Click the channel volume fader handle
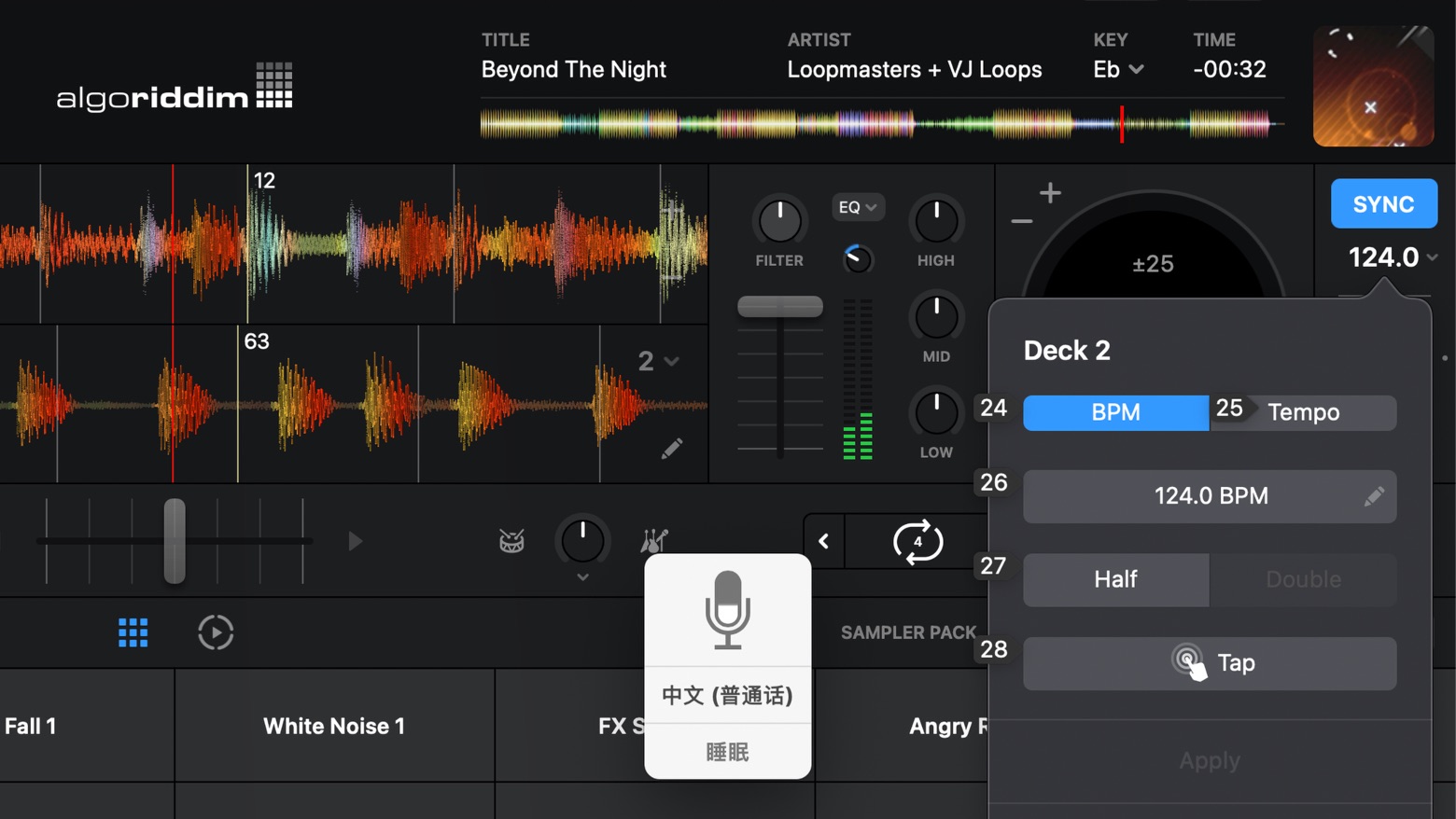This screenshot has width=1456, height=819. coord(780,306)
